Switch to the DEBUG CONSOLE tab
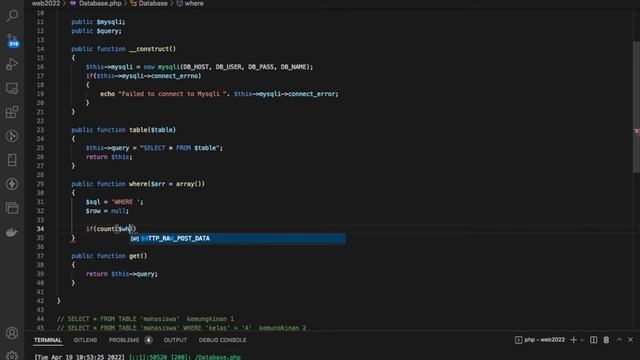Screen dimensions: 640x360 coord(222,340)
